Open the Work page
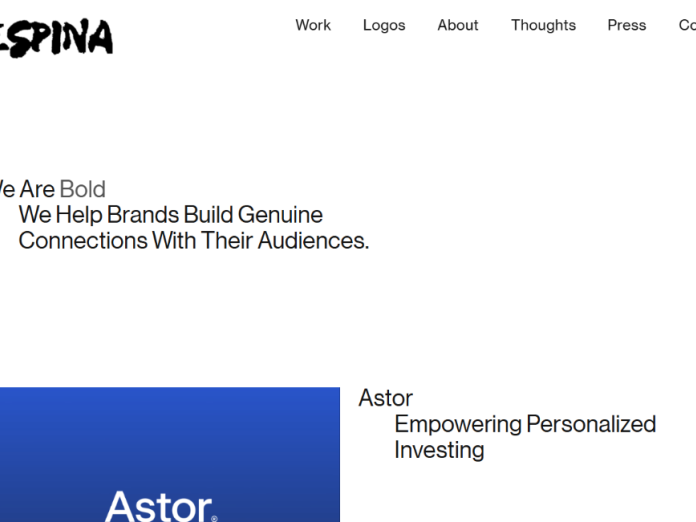Screen dimensions: 696x522 [x=313, y=25]
